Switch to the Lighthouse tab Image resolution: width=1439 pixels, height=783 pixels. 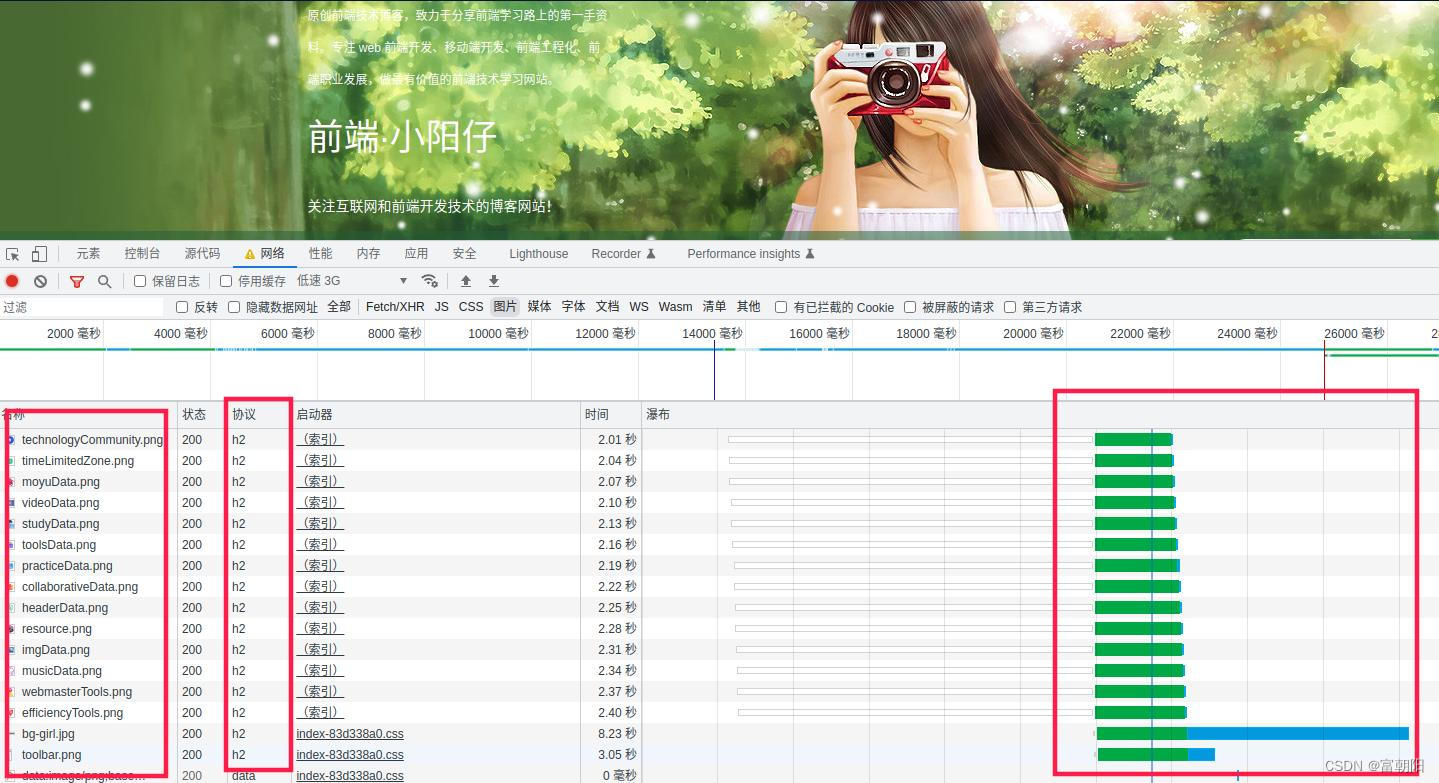537,253
